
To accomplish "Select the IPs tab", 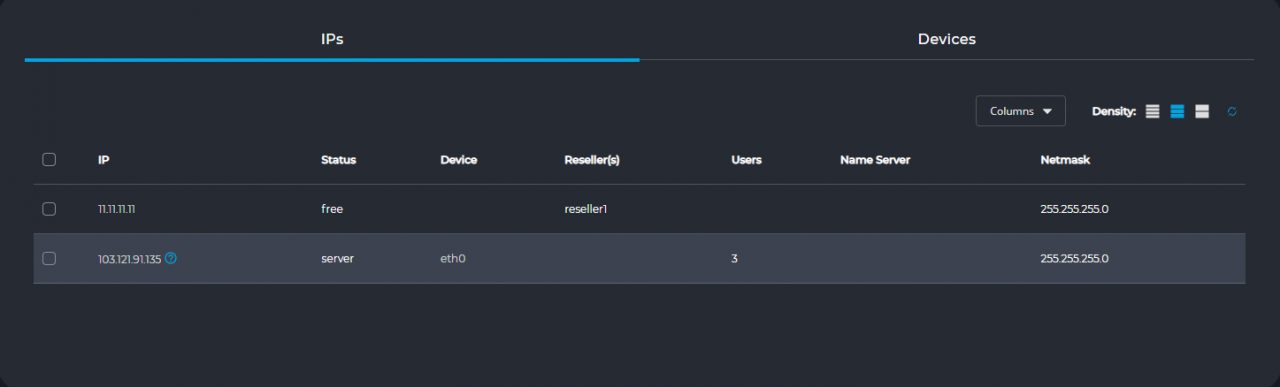I will point(332,39).
